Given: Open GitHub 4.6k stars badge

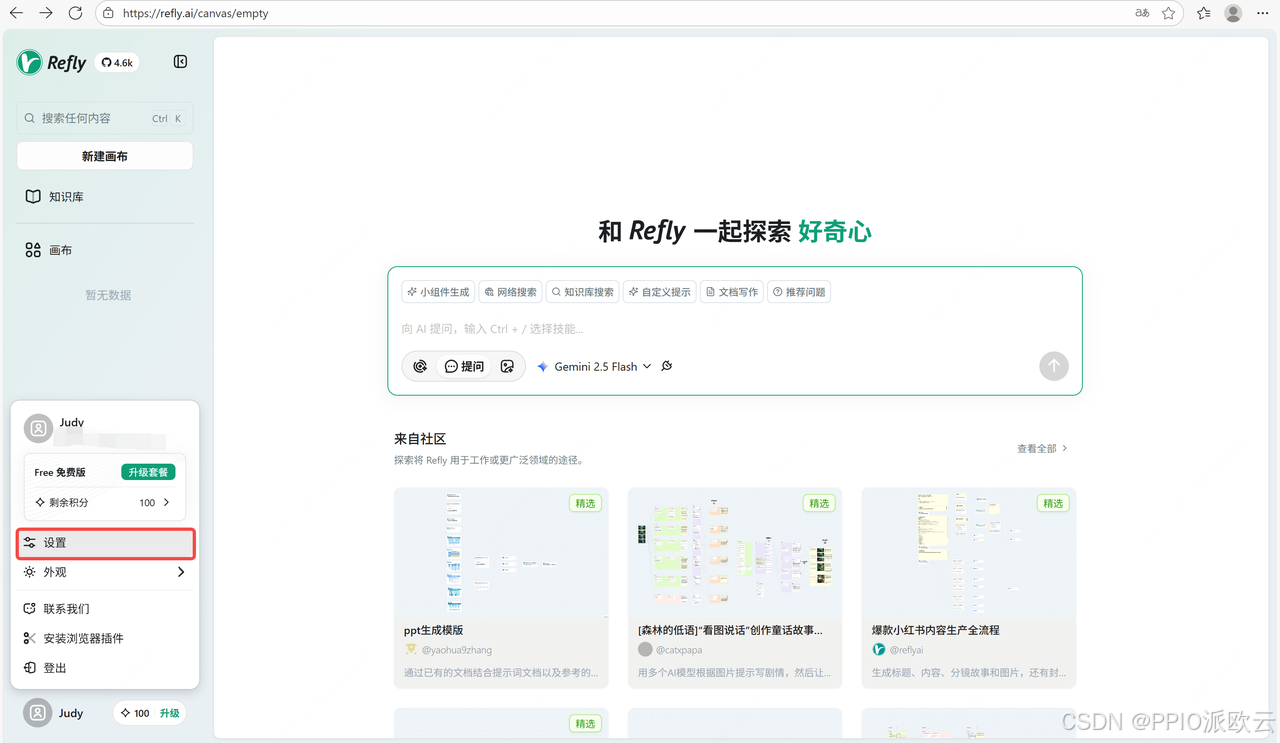Looking at the screenshot, I should click(117, 62).
